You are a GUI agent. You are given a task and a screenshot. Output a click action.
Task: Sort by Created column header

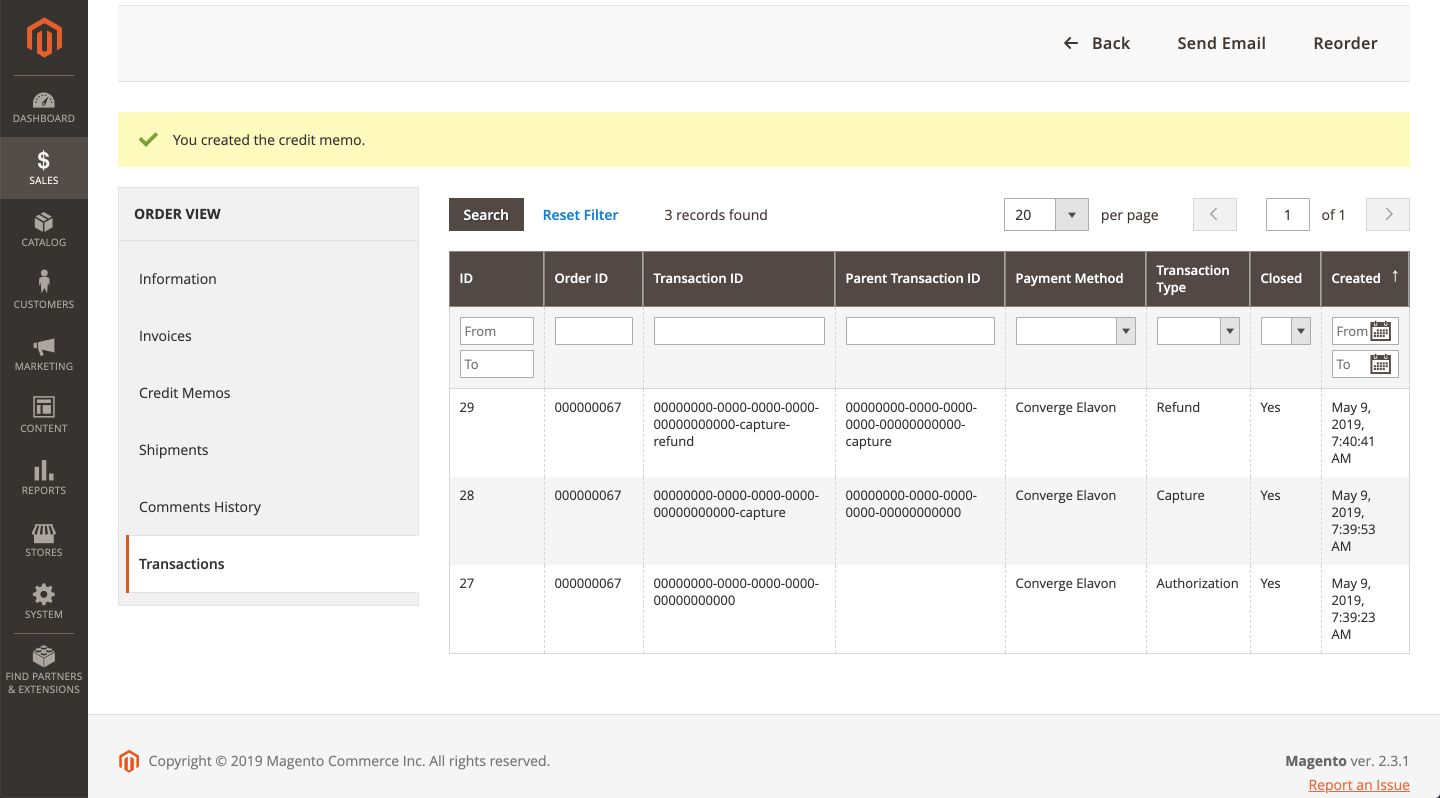coord(1365,278)
